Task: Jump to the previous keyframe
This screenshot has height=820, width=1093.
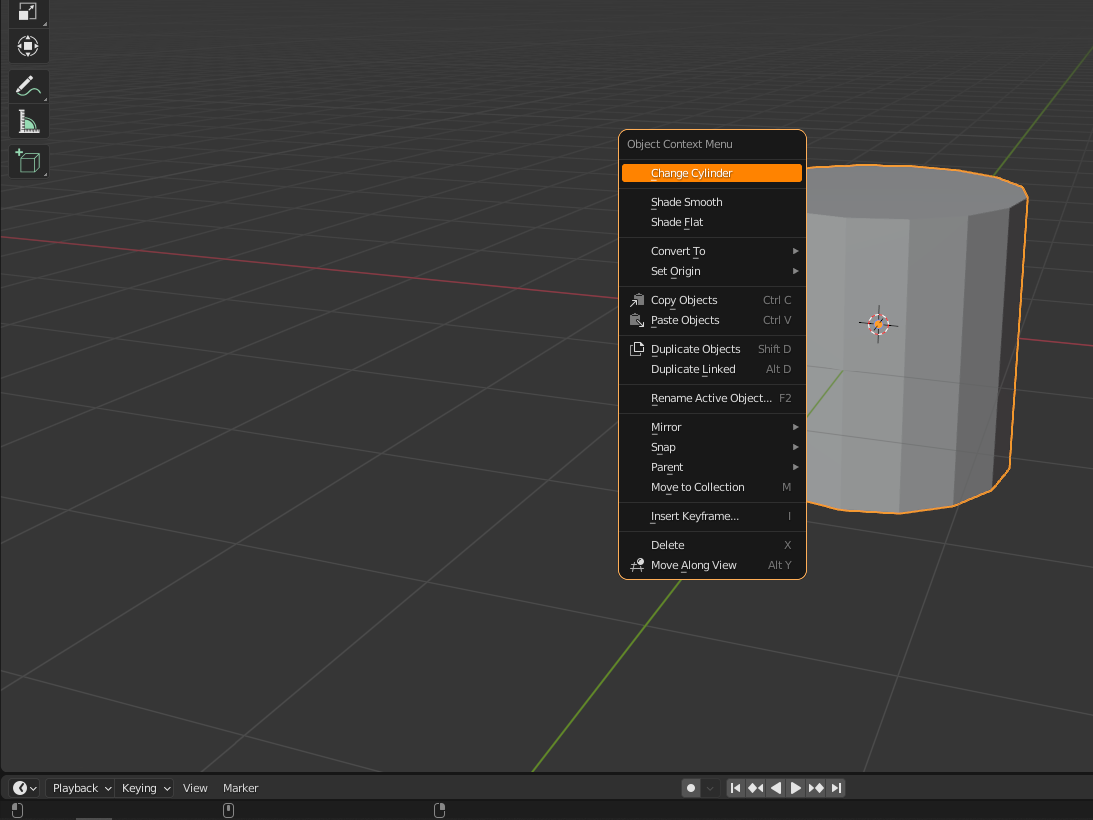Action: click(756, 788)
